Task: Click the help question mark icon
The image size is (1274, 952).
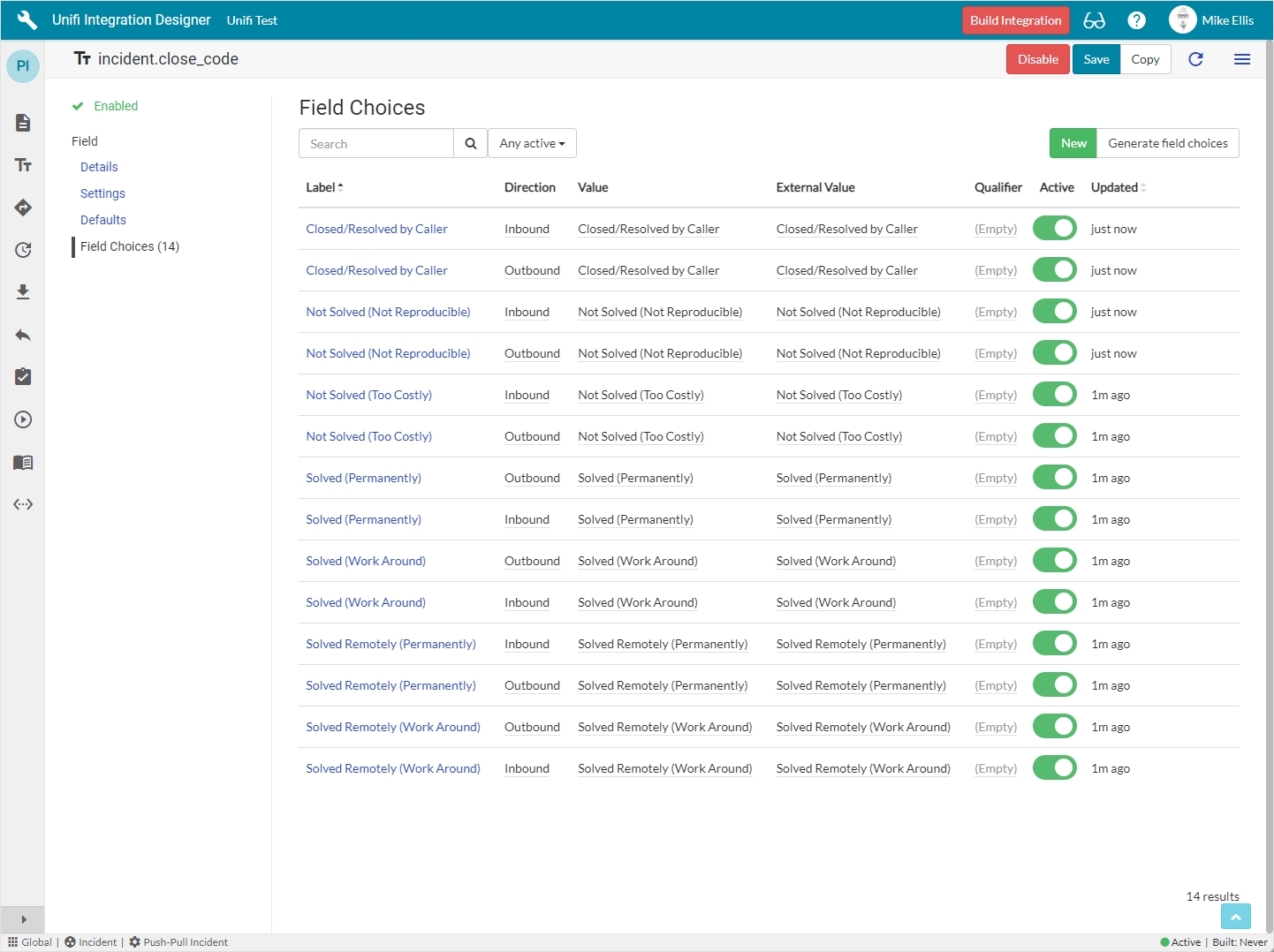Action: pyautogui.click(x=1137, y=20)
